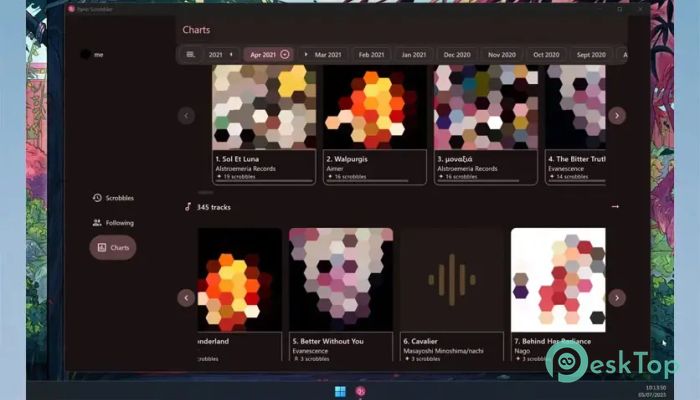Open the Sol Et Luna album cover
Screen dimensions: 700x400
coord(264,107)
